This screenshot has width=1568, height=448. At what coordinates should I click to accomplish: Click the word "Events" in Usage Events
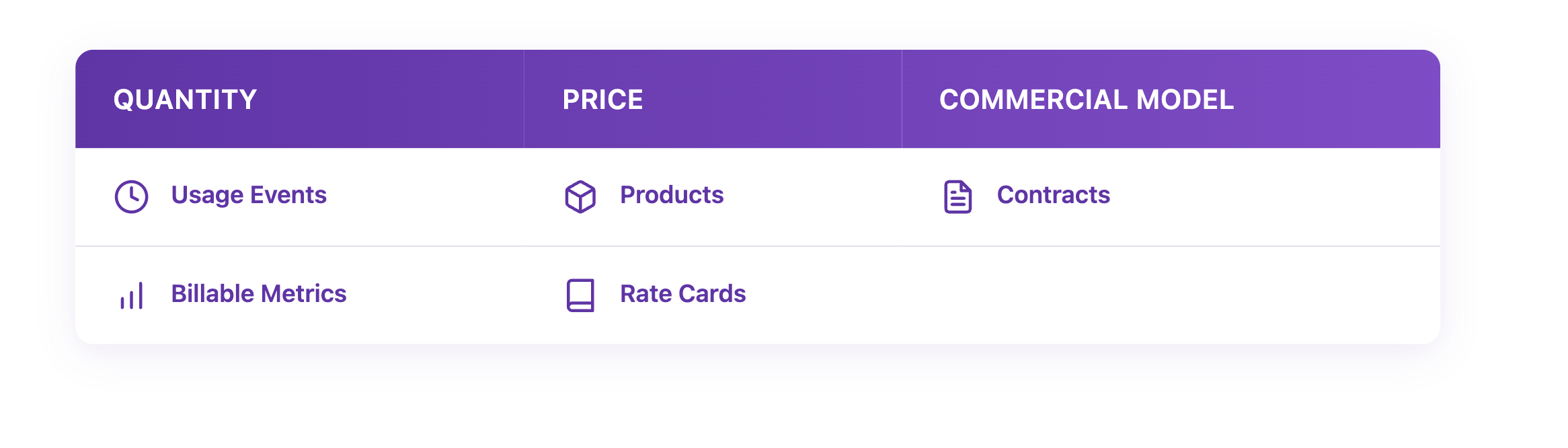(288, 195)
